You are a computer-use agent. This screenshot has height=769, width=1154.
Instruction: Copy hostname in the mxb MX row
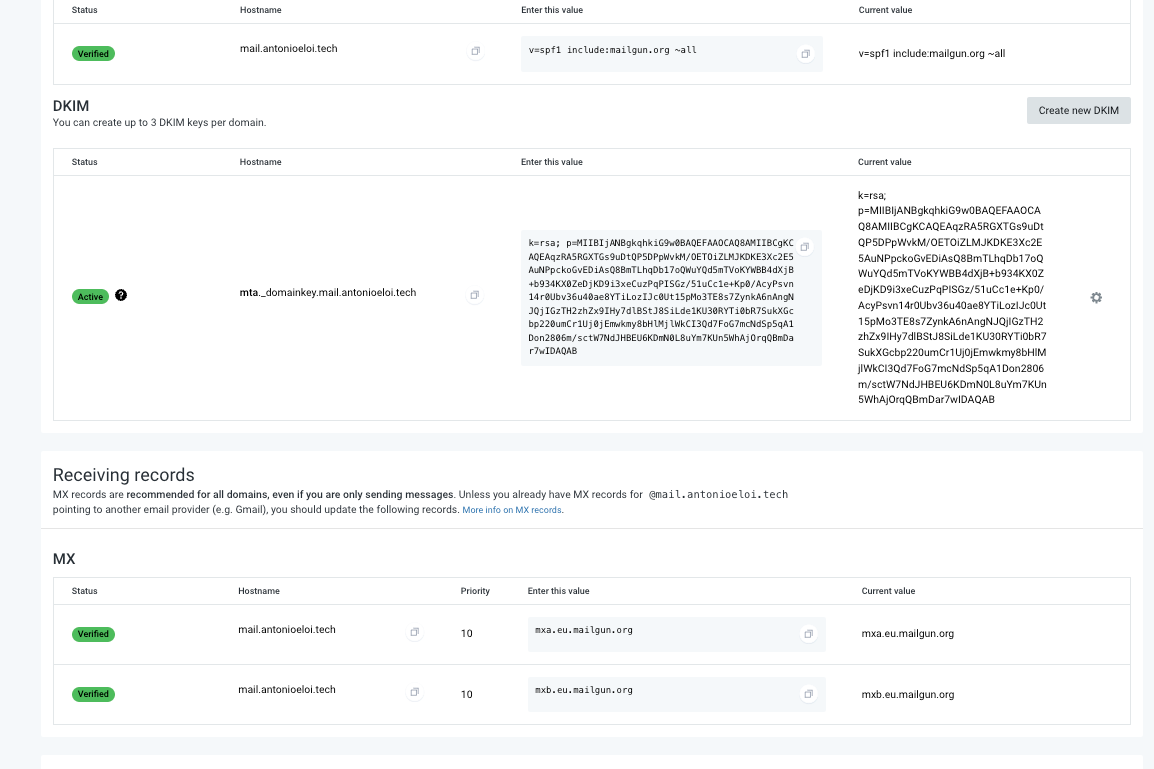tap(415, 693)
